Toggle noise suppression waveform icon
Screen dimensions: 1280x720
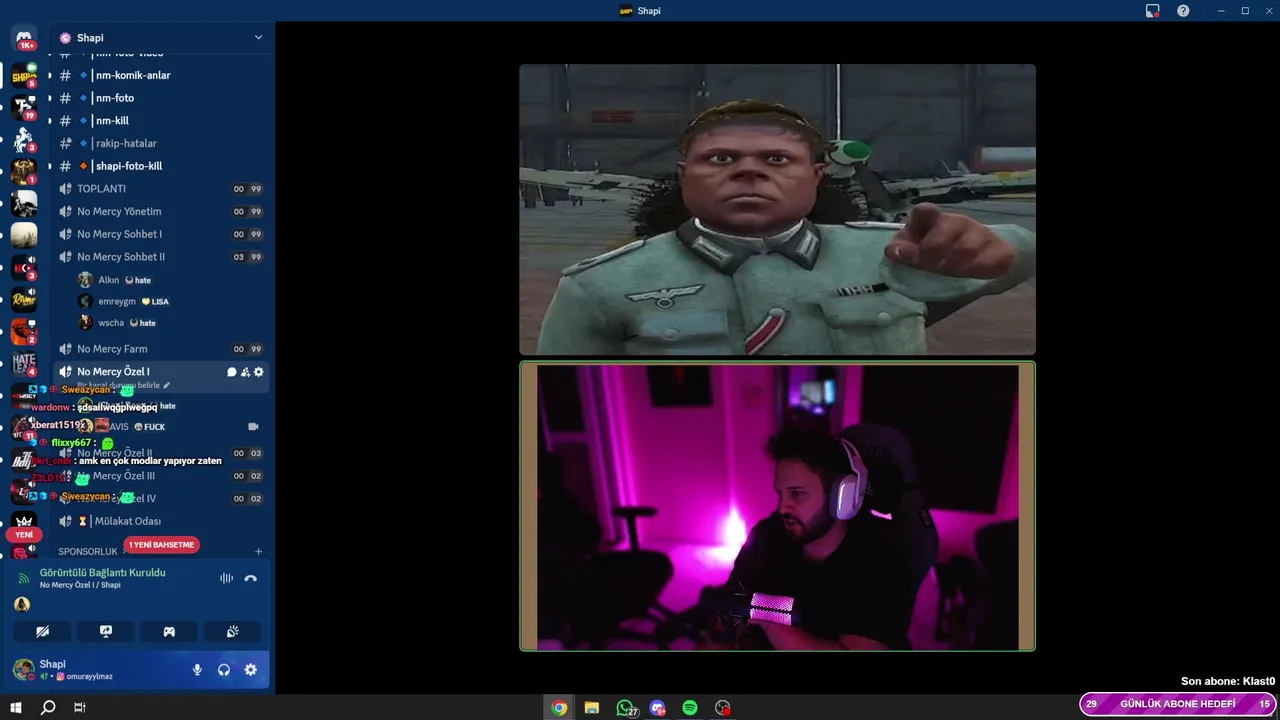click(226, 578)
